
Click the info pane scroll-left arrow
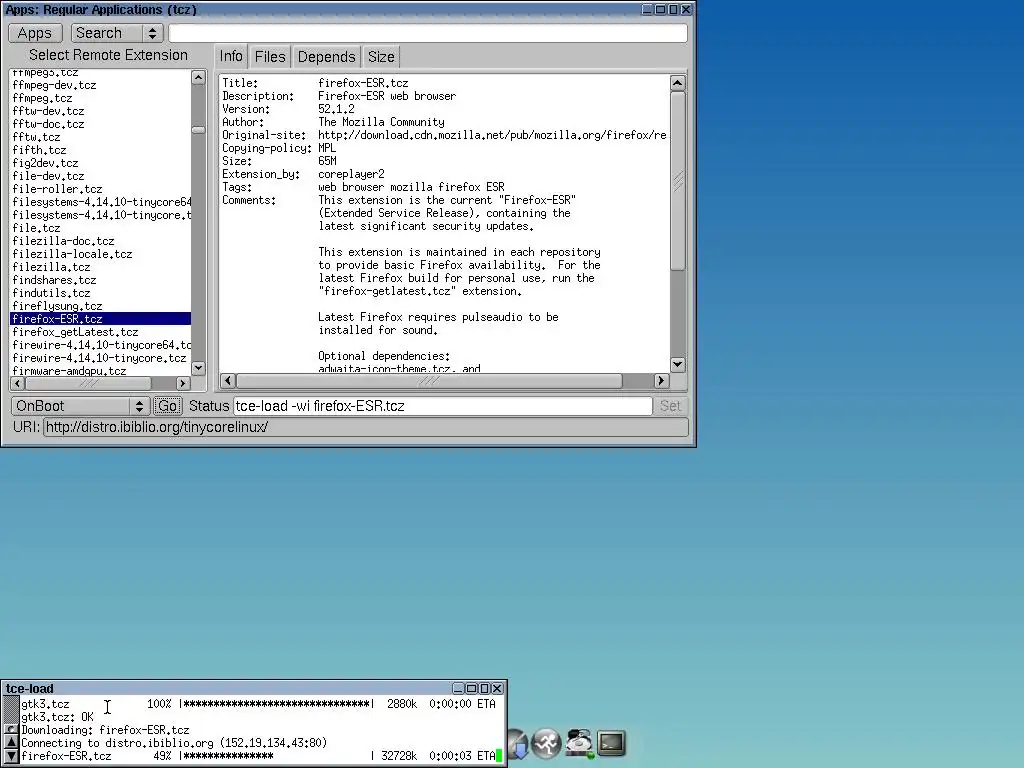pos(228,381)
